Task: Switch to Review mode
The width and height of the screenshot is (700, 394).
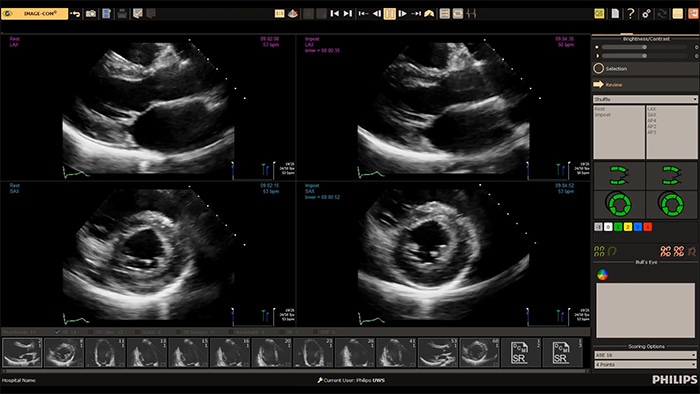Action: 646,84
